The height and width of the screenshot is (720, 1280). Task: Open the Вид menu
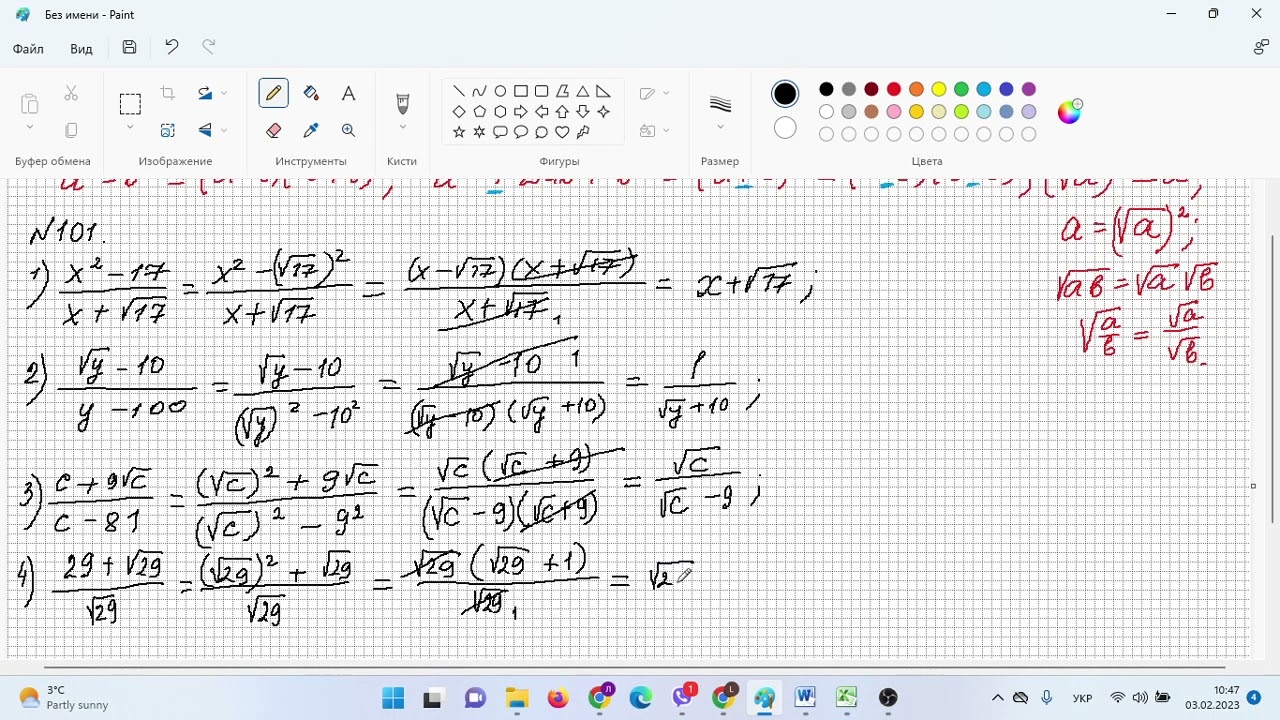tap(81, 49)
